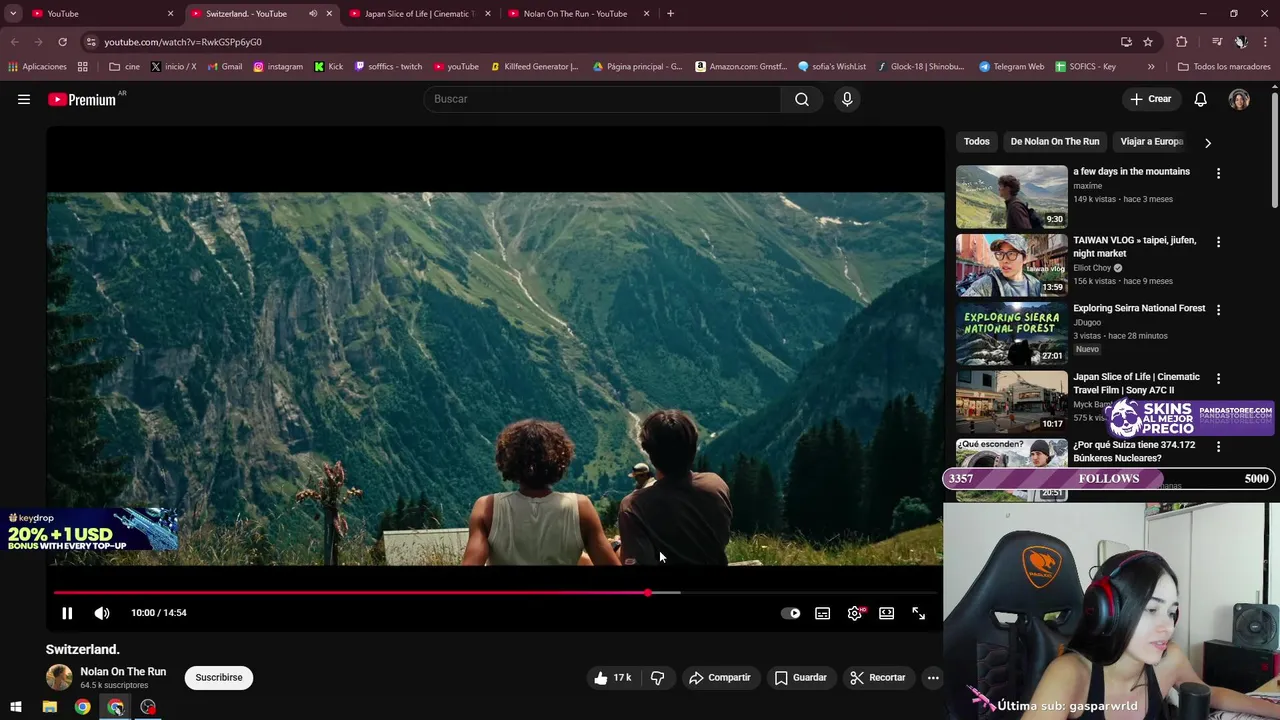The image size is (1280, 720).
Task: Dislike the Switzerland video
Action: point(658,678)
